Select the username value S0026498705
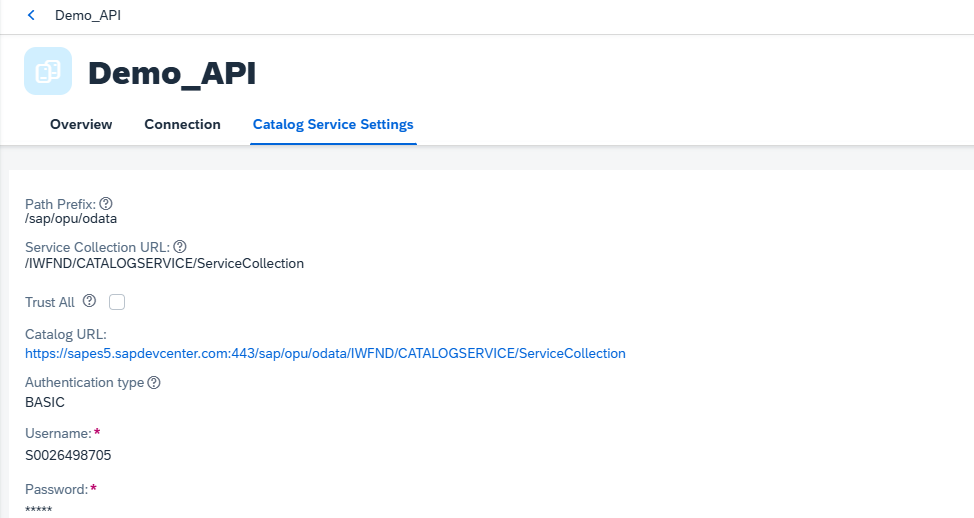The image size is (974, 518). tap(68, 455)
